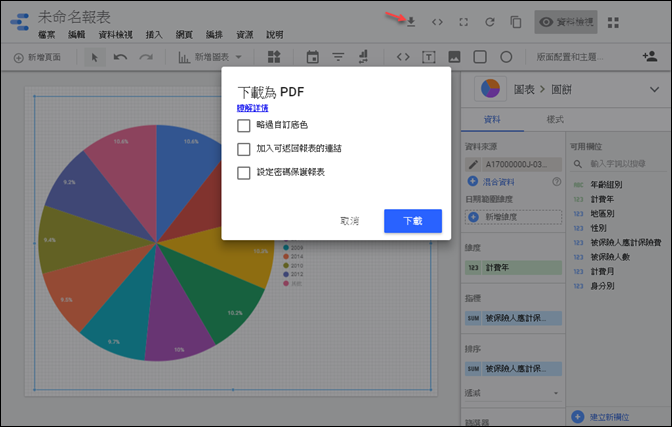Click the 被保險人應計保 metric chip under 指標
Viewport: 672px width, 427px height.
point(513,318)
